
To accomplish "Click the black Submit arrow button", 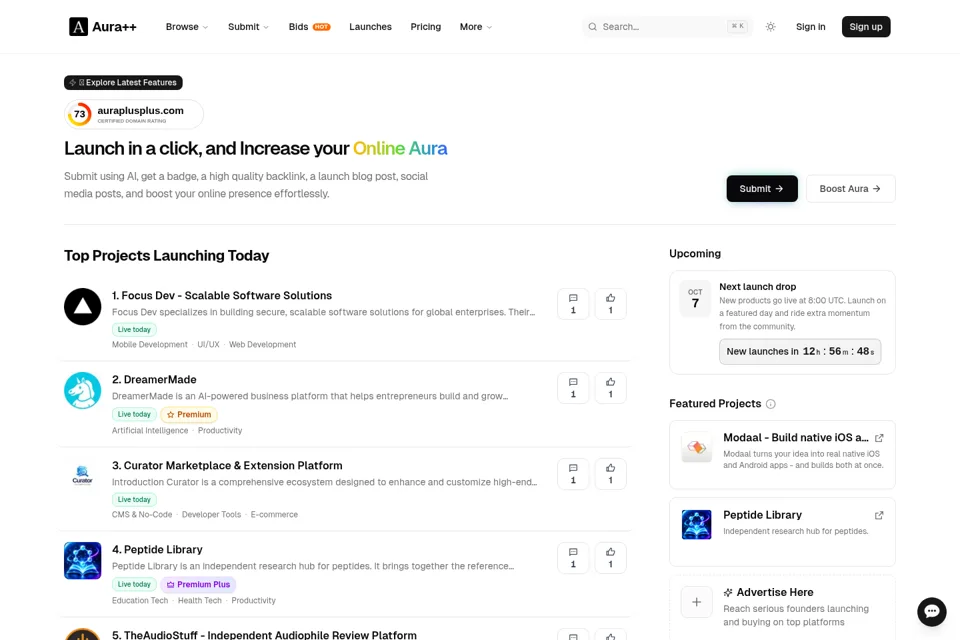I will (x=762, y=189).
